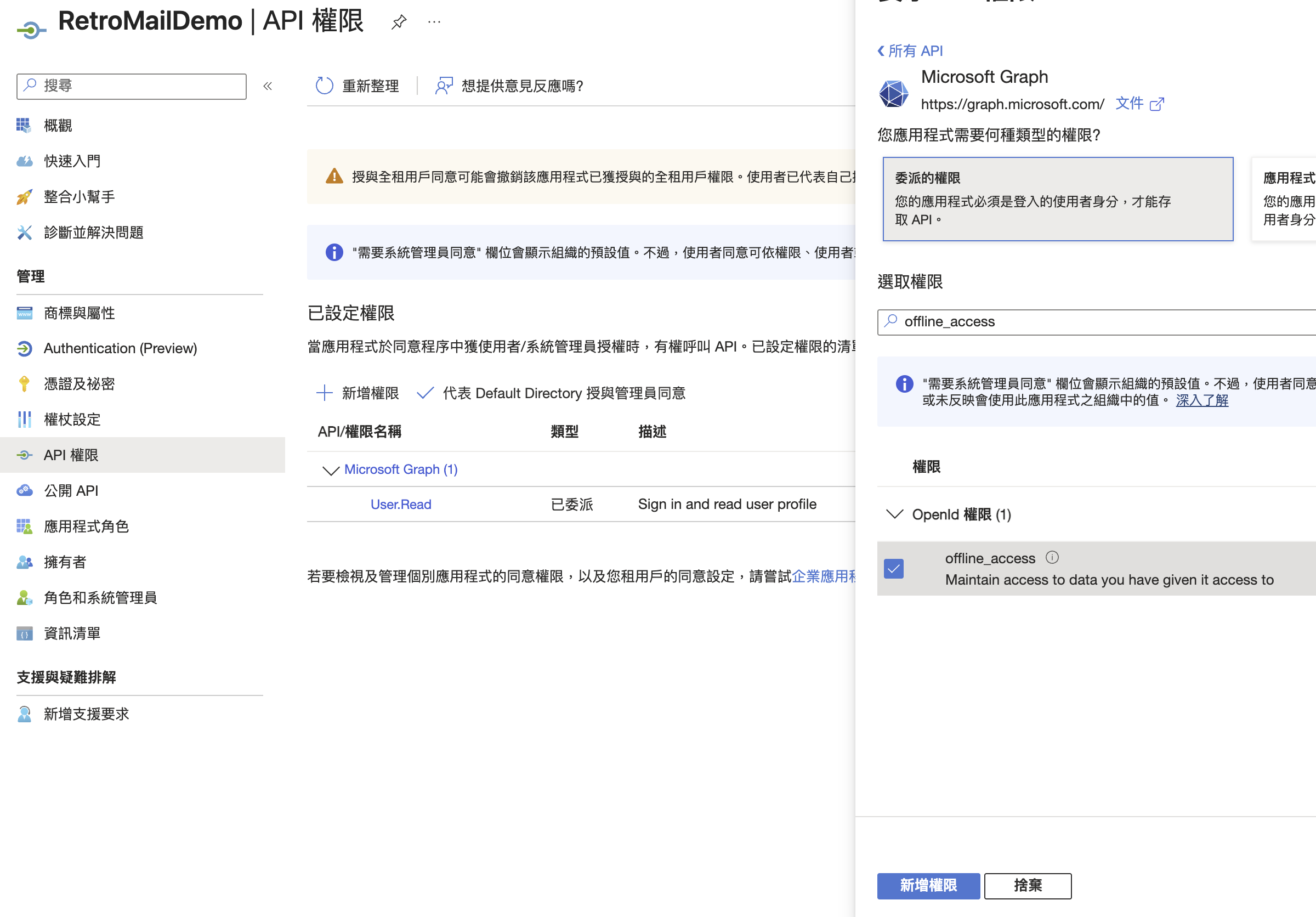This screenshot has height=917, width=1316.
Task: Click the 捨棄 button
Action: click(1028, 886)
